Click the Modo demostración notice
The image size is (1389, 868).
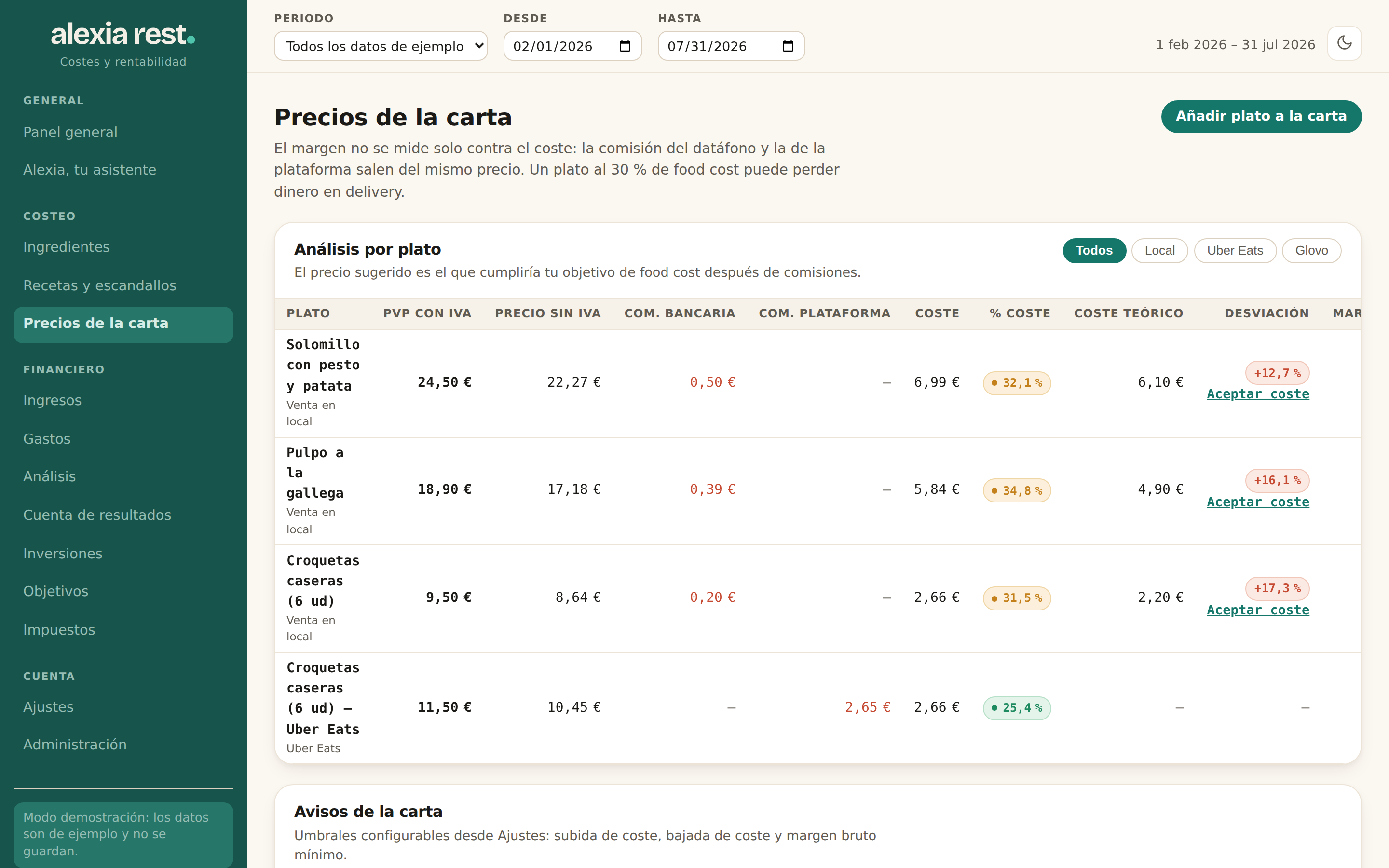[x=123, y=834]
